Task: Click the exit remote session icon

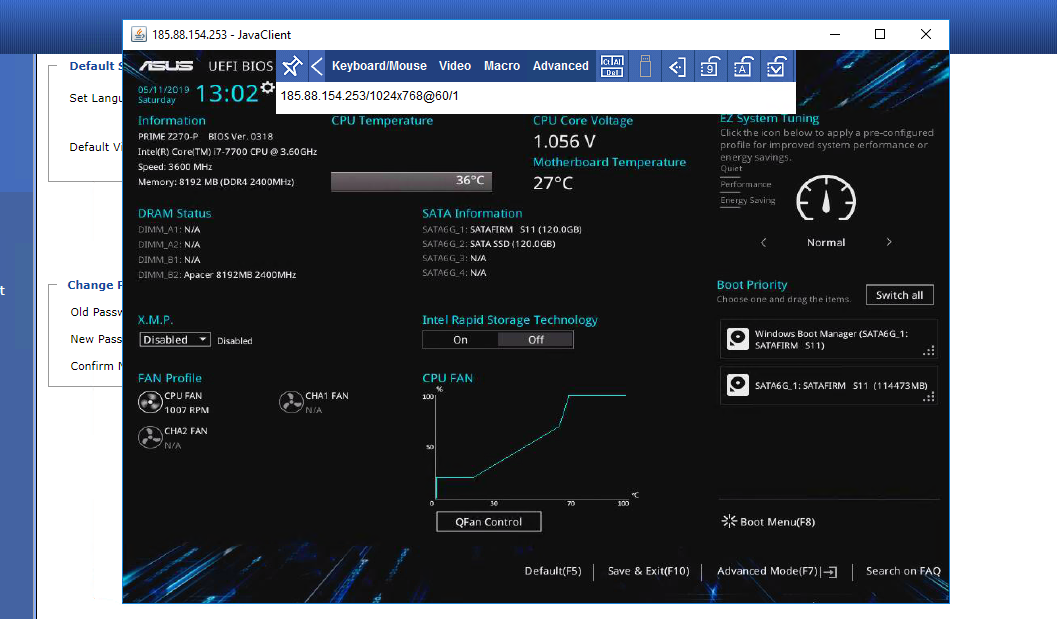Action: [x=677, y=66]
